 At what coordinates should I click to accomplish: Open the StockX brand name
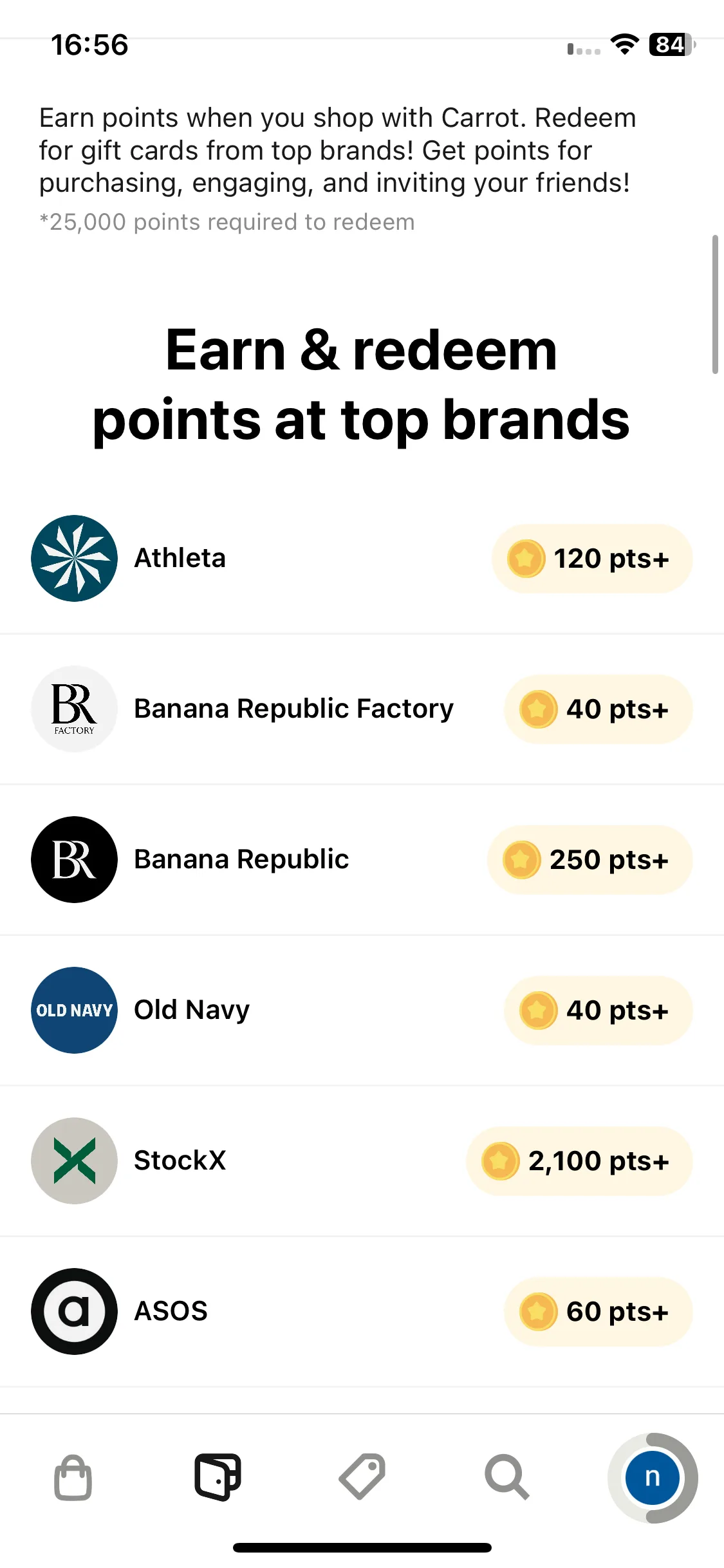click(x=180, y=1161)
